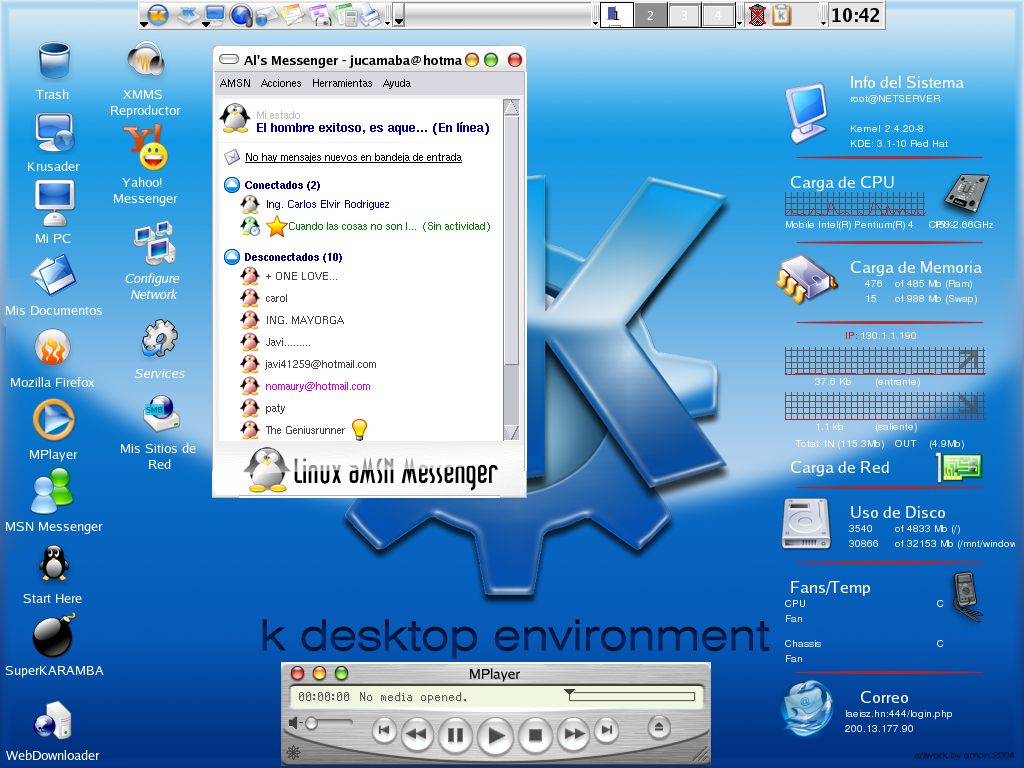Select contact Ing. Carlos Elvir Rodriguez
This screenshot has width=1024, height=768.
point(327,204)
